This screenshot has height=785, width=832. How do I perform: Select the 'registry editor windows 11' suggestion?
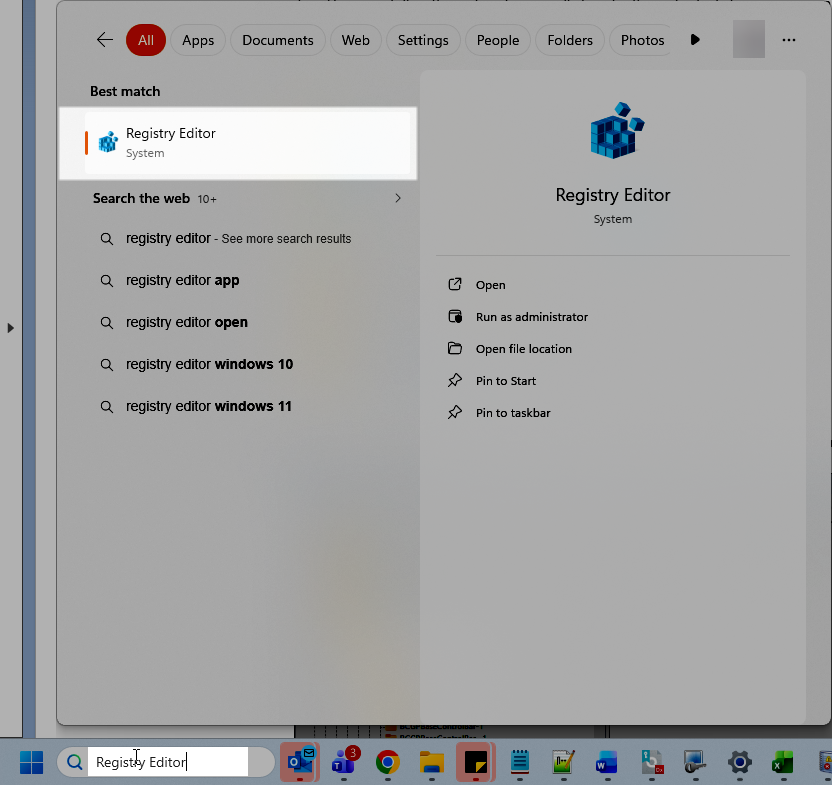pos(209,406)
